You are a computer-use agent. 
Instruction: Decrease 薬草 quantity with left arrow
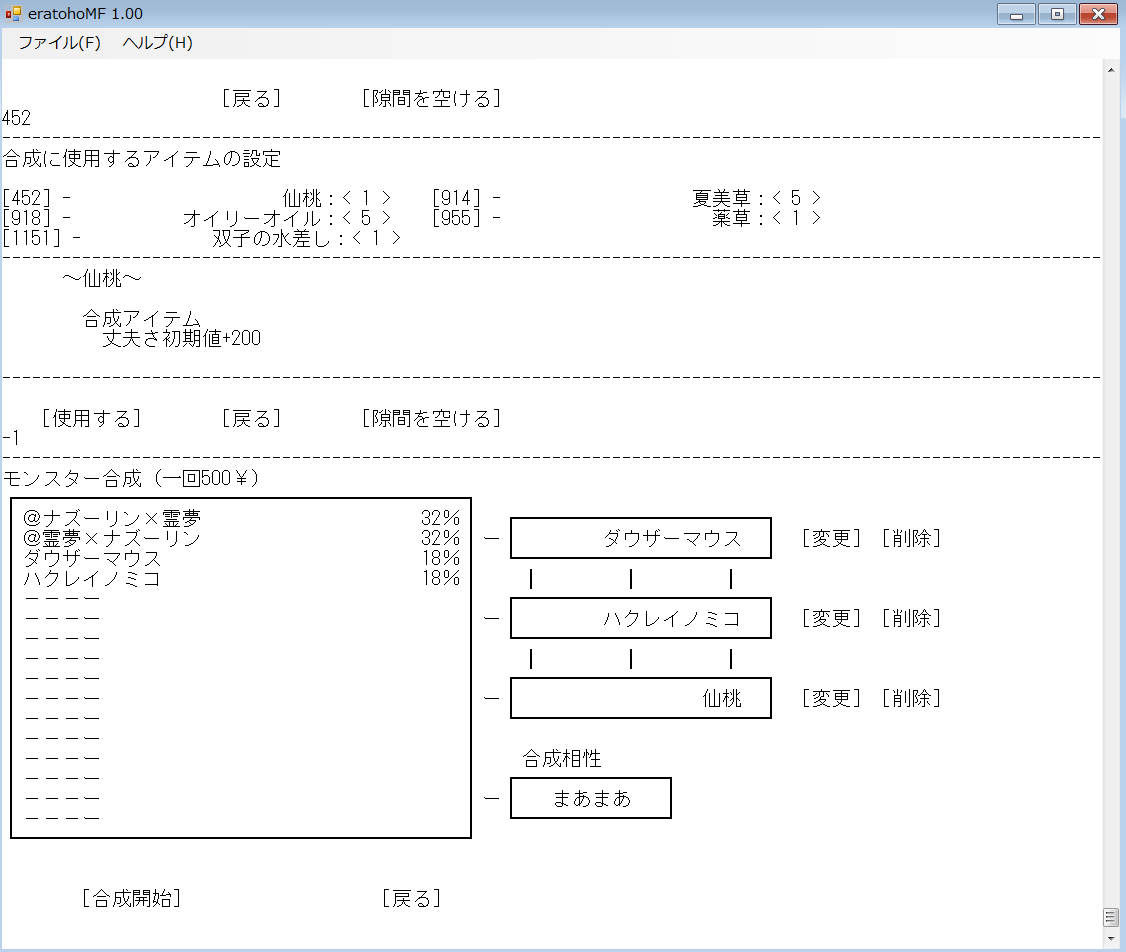point(776,218)
